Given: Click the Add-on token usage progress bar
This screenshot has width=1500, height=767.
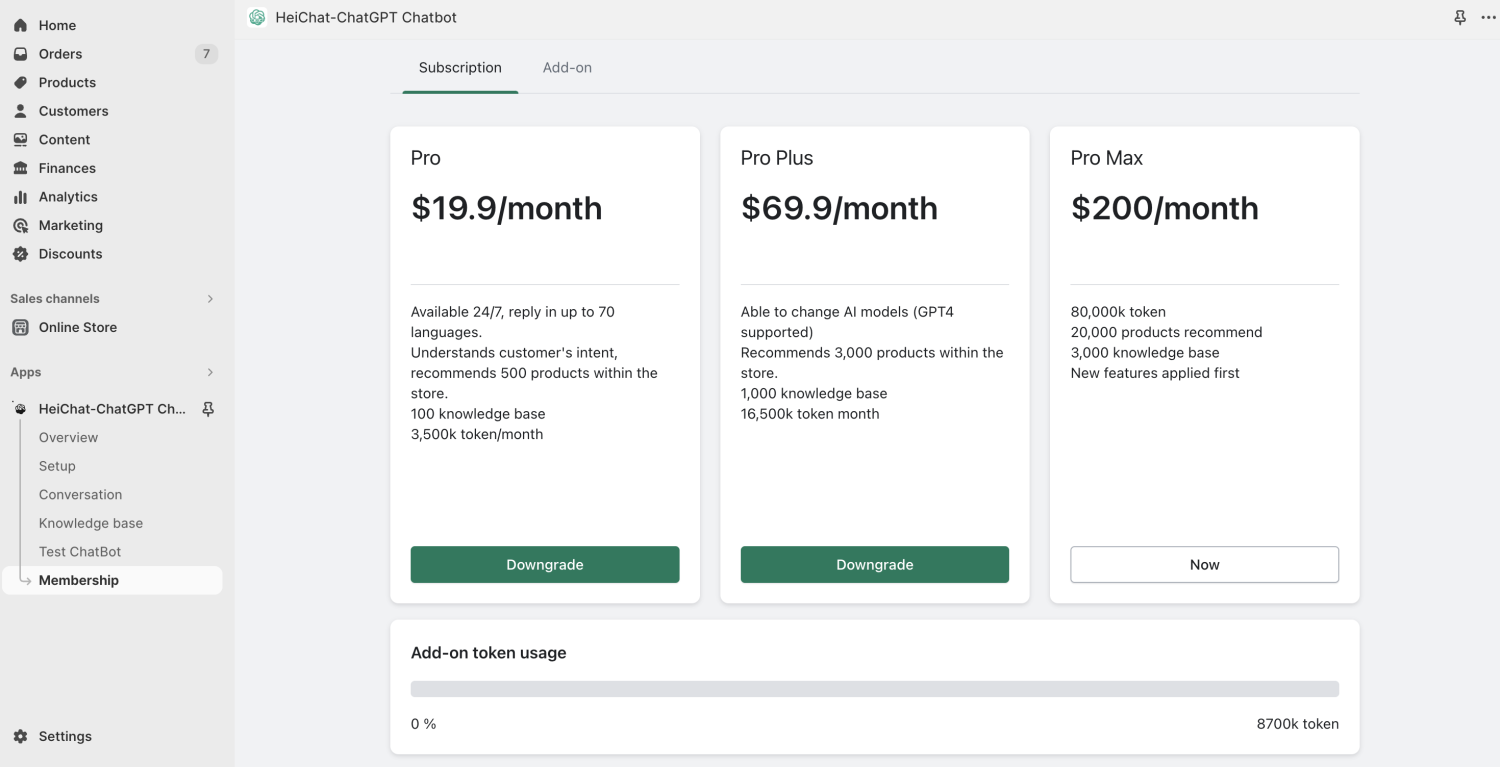Looking at the screenshot, I should pos(875,689).
